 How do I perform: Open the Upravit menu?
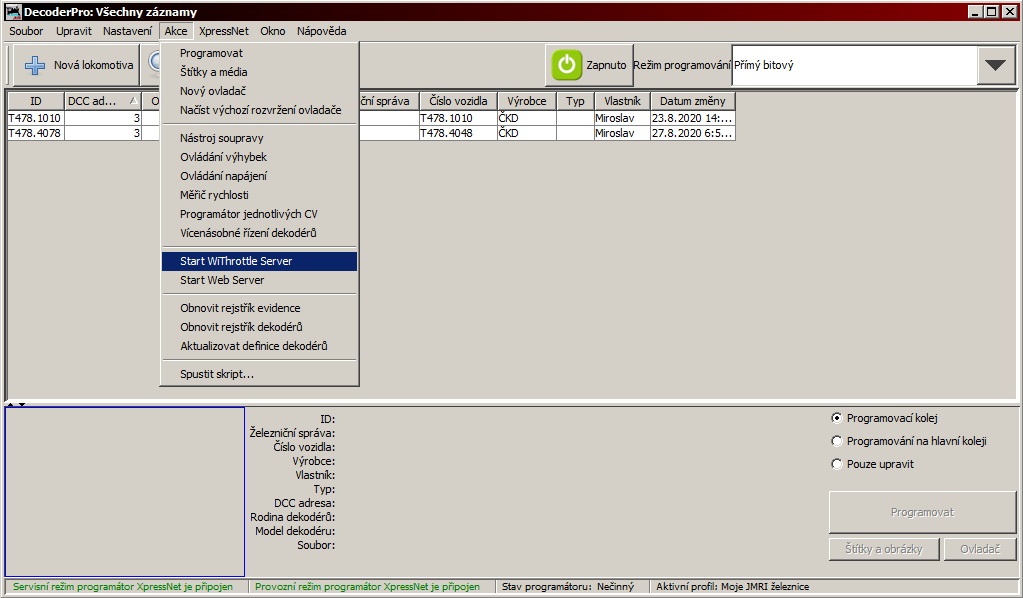74,31
